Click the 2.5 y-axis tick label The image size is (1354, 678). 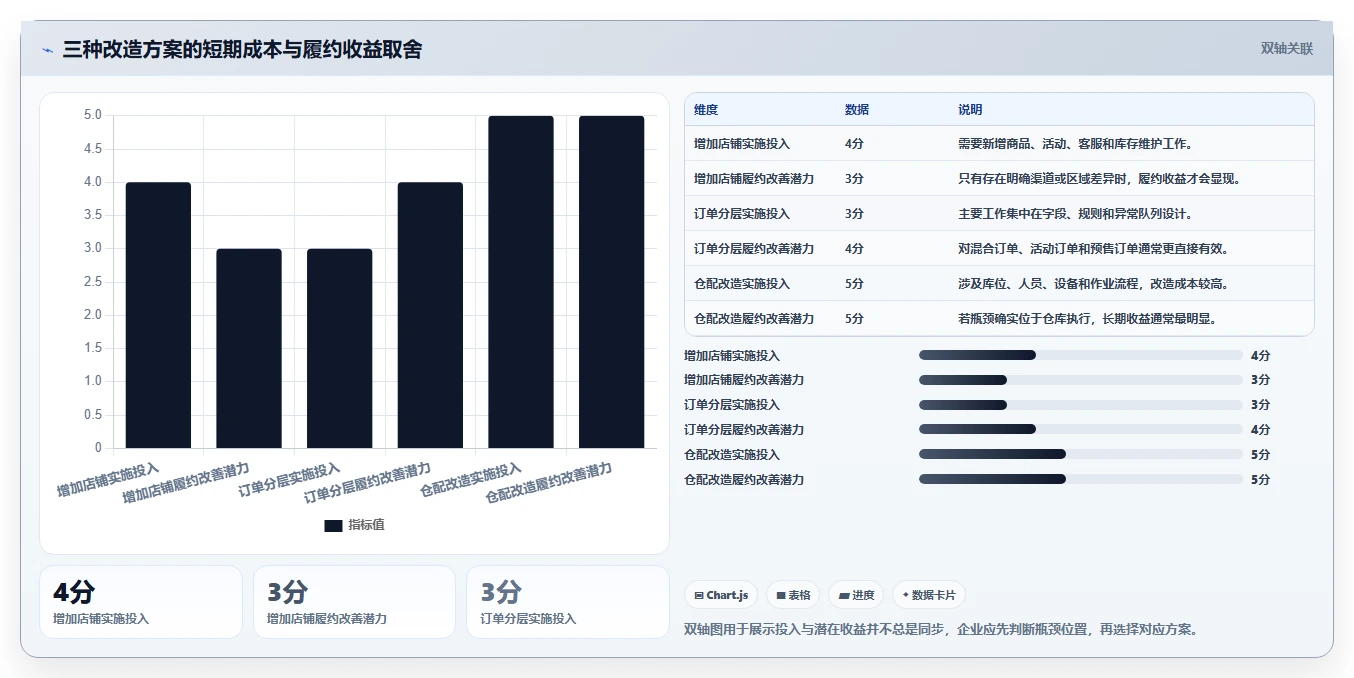coord(92,282)
